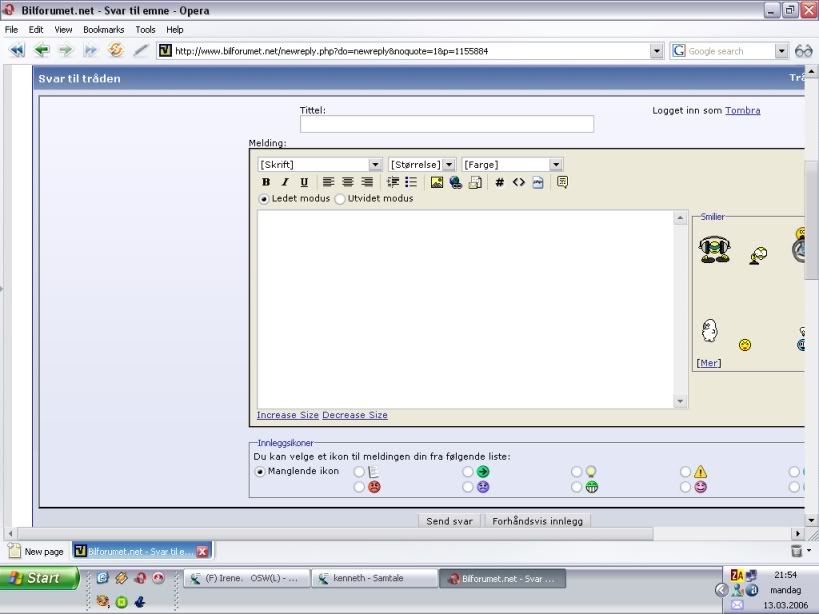
Task: Toggle italic formatting in editor toolbar
Action: pyautogui.click(x=284, y=182)
